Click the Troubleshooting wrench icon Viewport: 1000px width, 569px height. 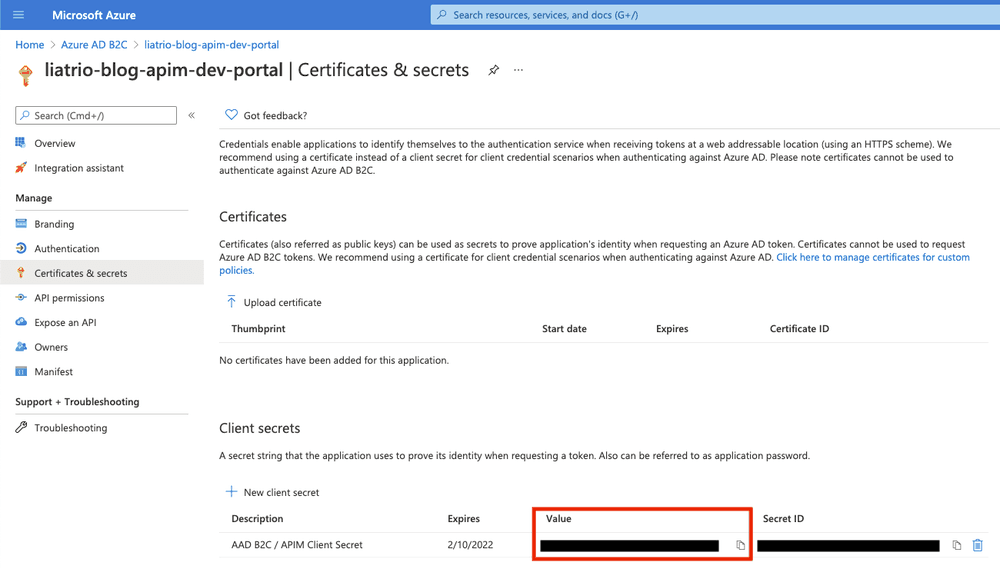pos(21,427)
